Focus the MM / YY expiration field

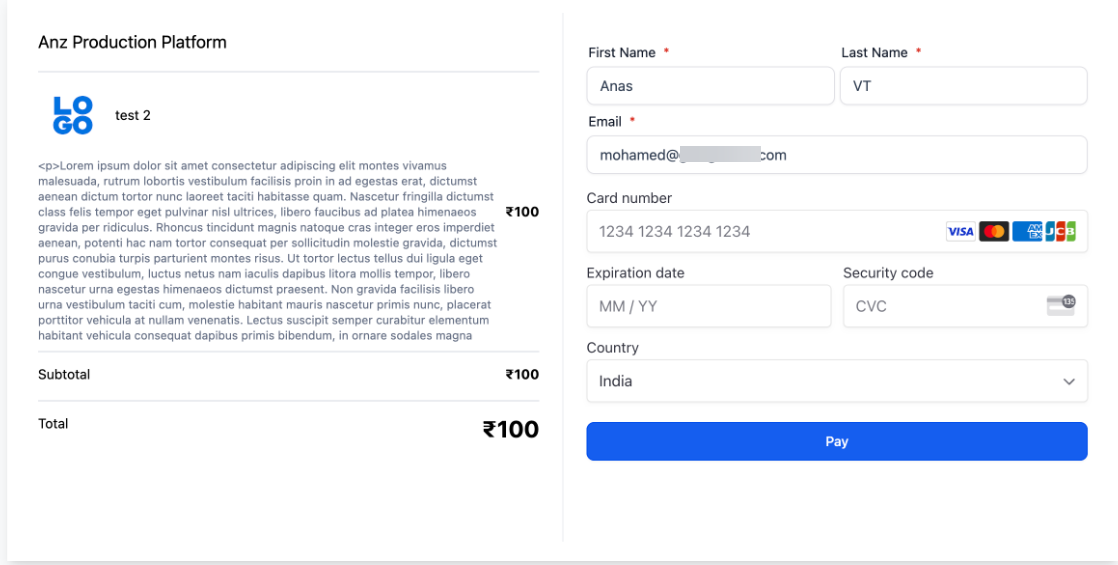point(708,306)
